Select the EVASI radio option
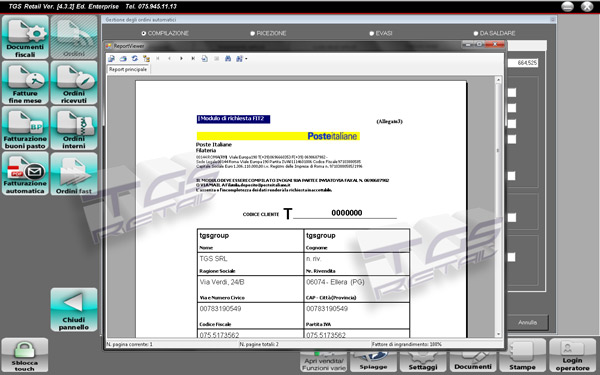Image resolution: width=600 pixels, height=375 pixels. pyautogui.click(x=381, y=33)
